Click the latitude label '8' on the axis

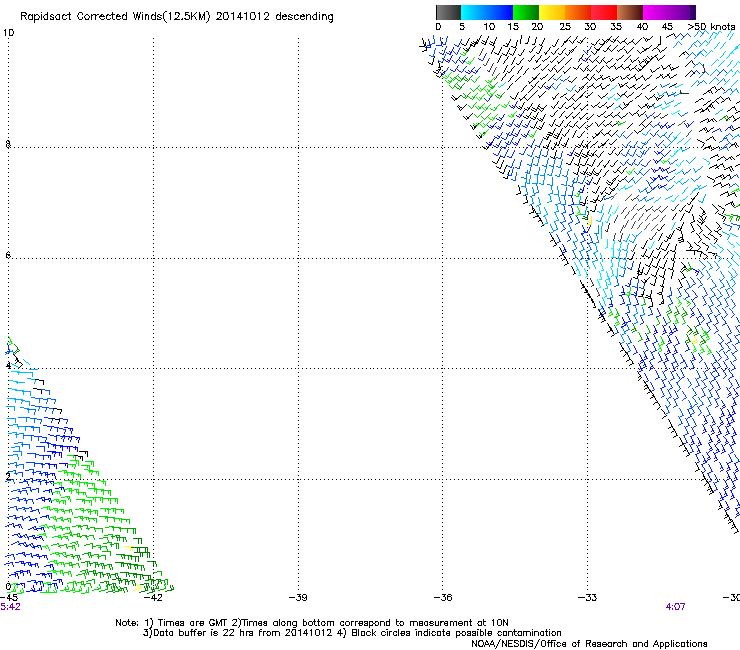coord(8,144)
